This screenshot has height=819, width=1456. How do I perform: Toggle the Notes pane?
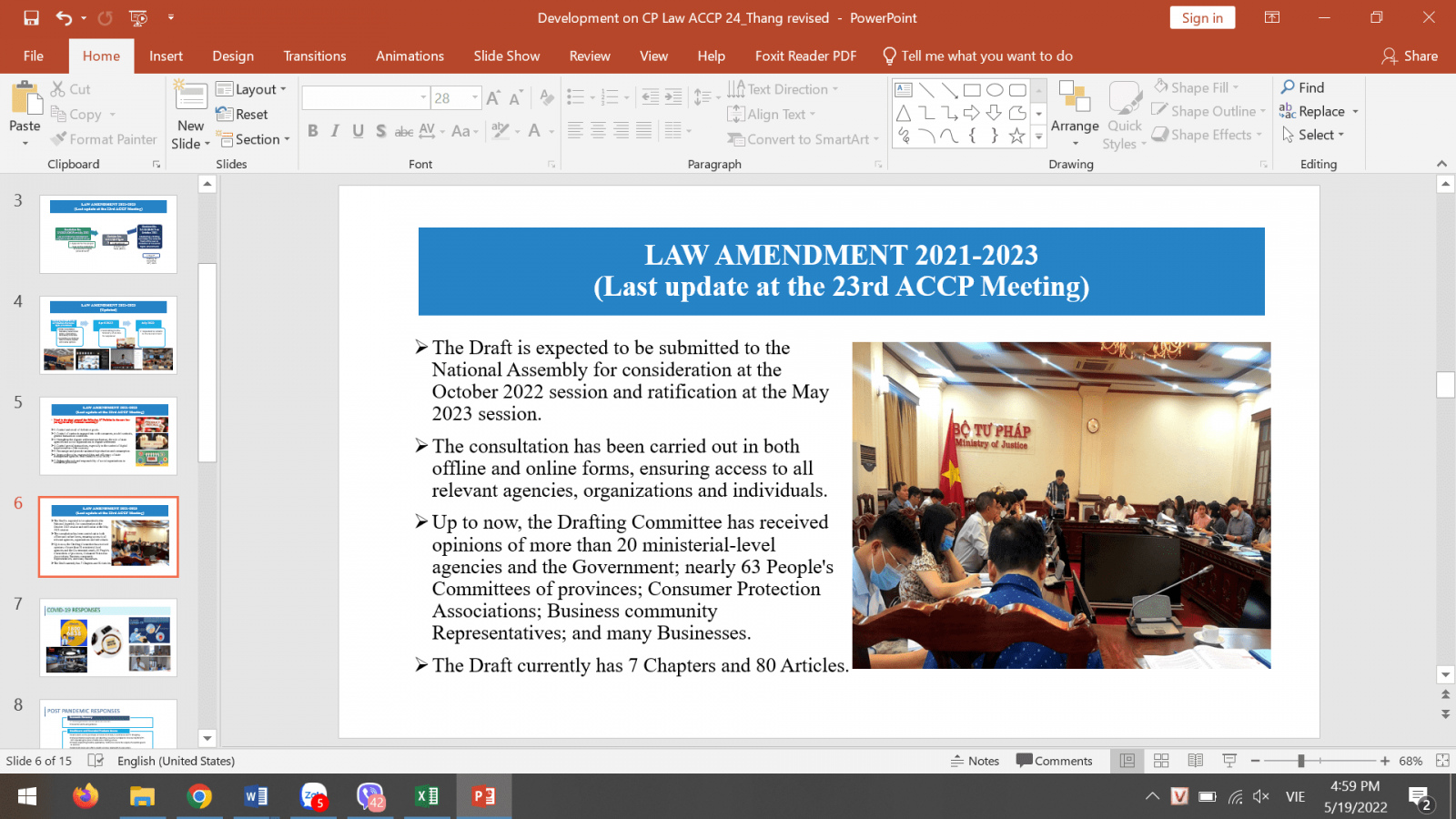pos(975,761)
